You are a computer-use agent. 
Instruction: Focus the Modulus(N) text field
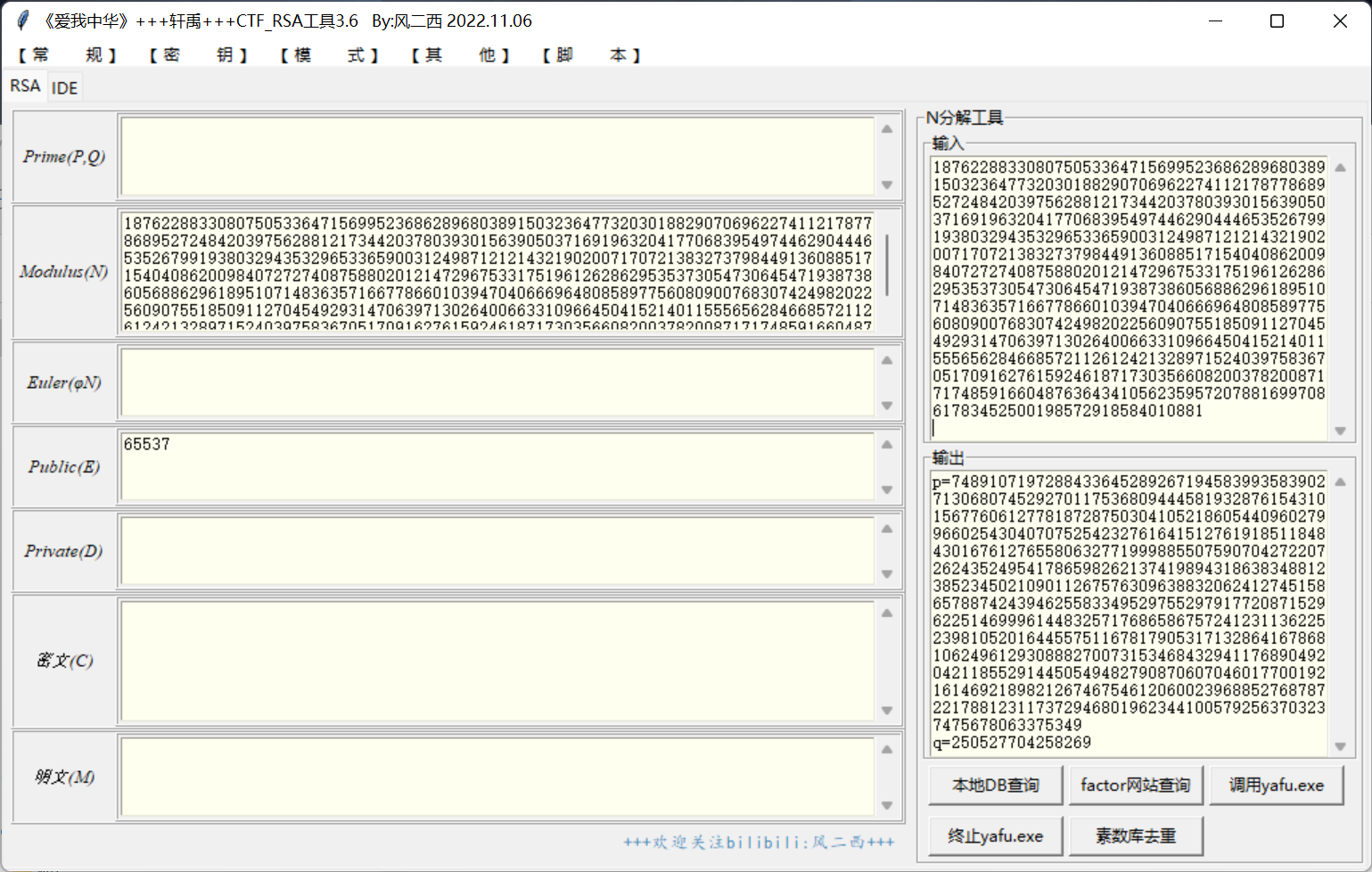point(497,271)
